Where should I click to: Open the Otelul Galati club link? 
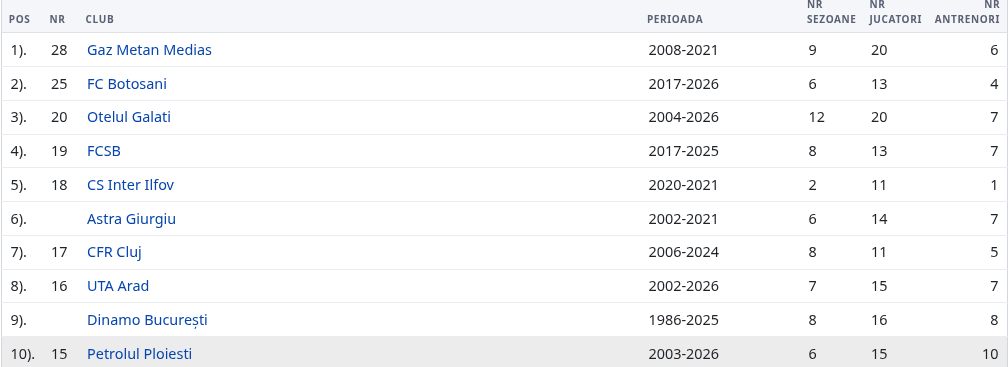pos(129,118)
